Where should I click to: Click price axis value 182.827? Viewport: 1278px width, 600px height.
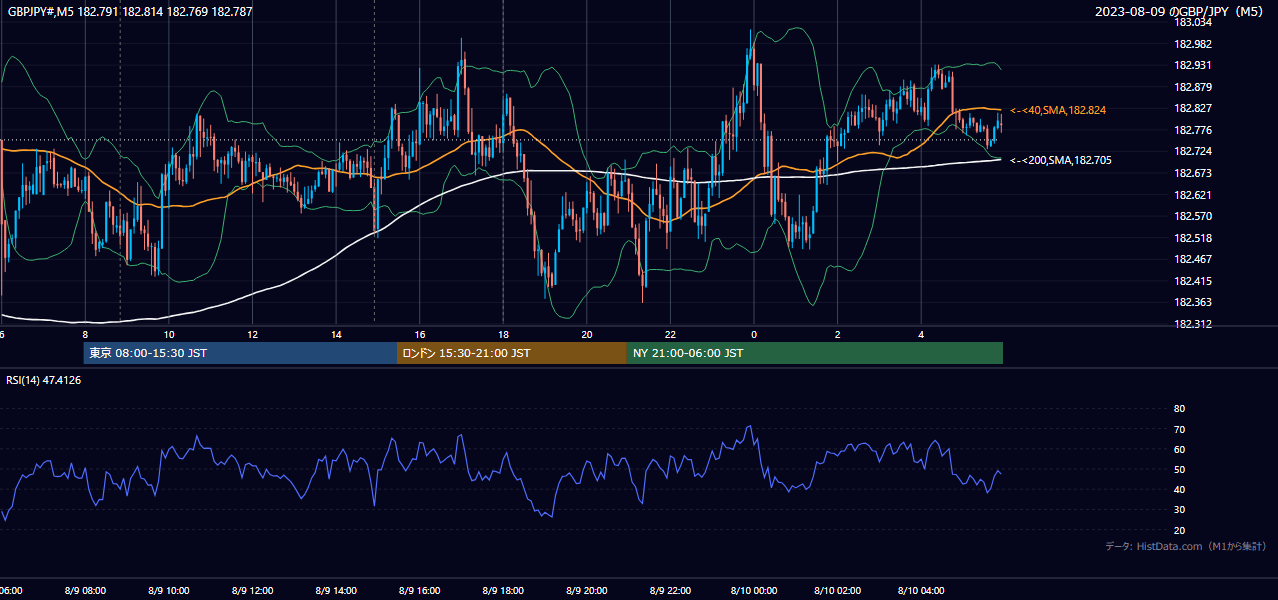[1194, 108]
